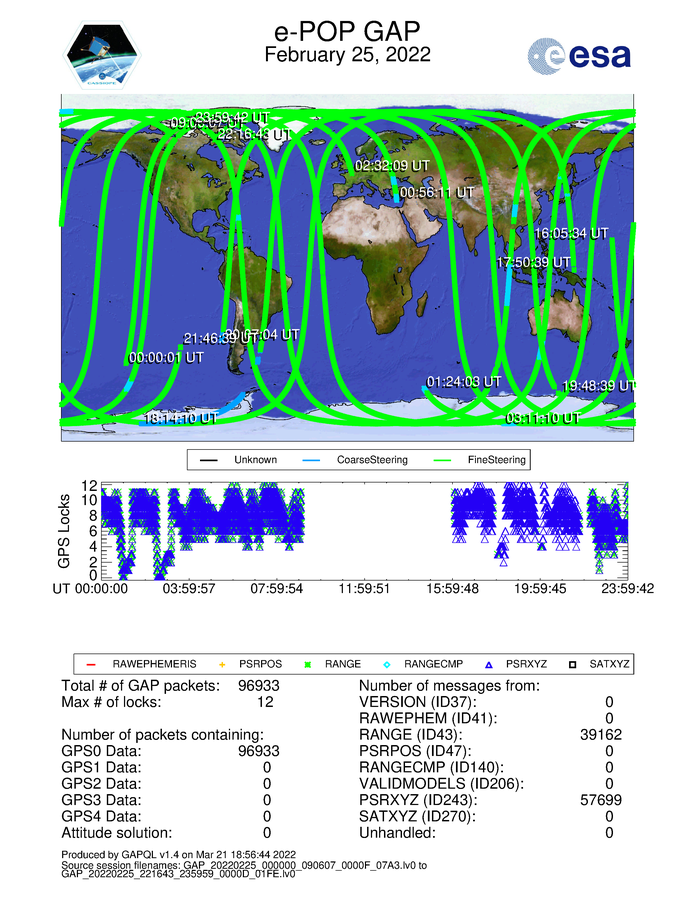Select the 16:05:34 UT track label

pos(571,233)
